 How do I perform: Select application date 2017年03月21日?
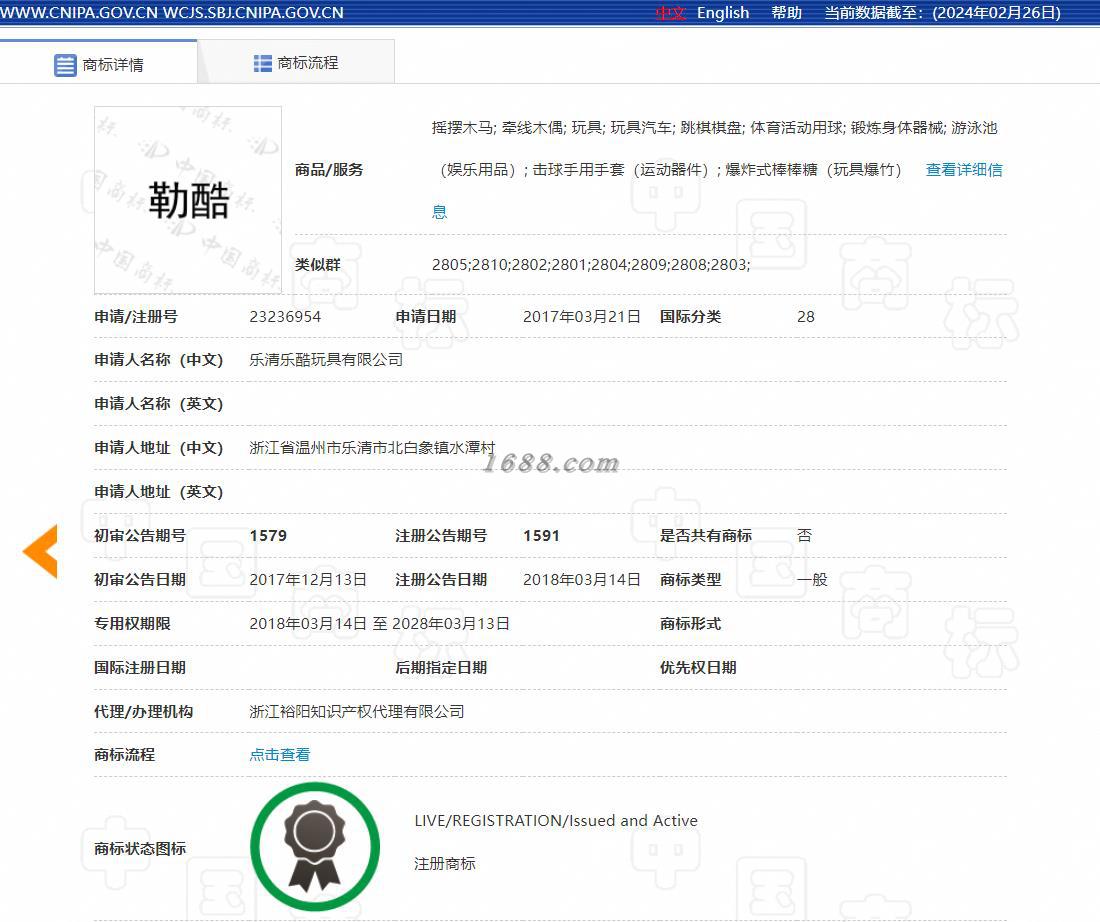point(582,317)
